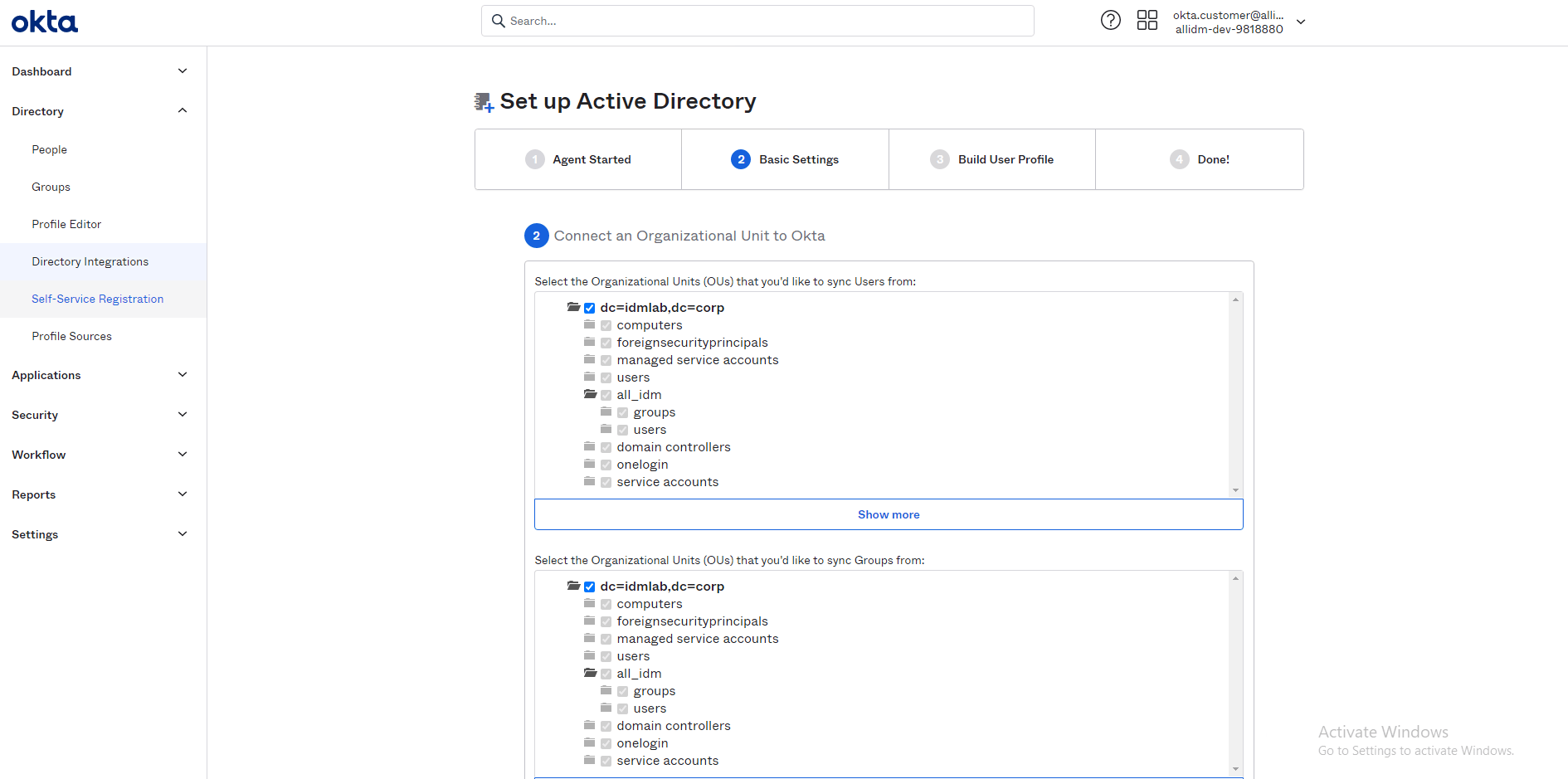Click onelogin folder icon in Groups sync tree
The height and width of the screenshot is (779, 1568).
589,742
